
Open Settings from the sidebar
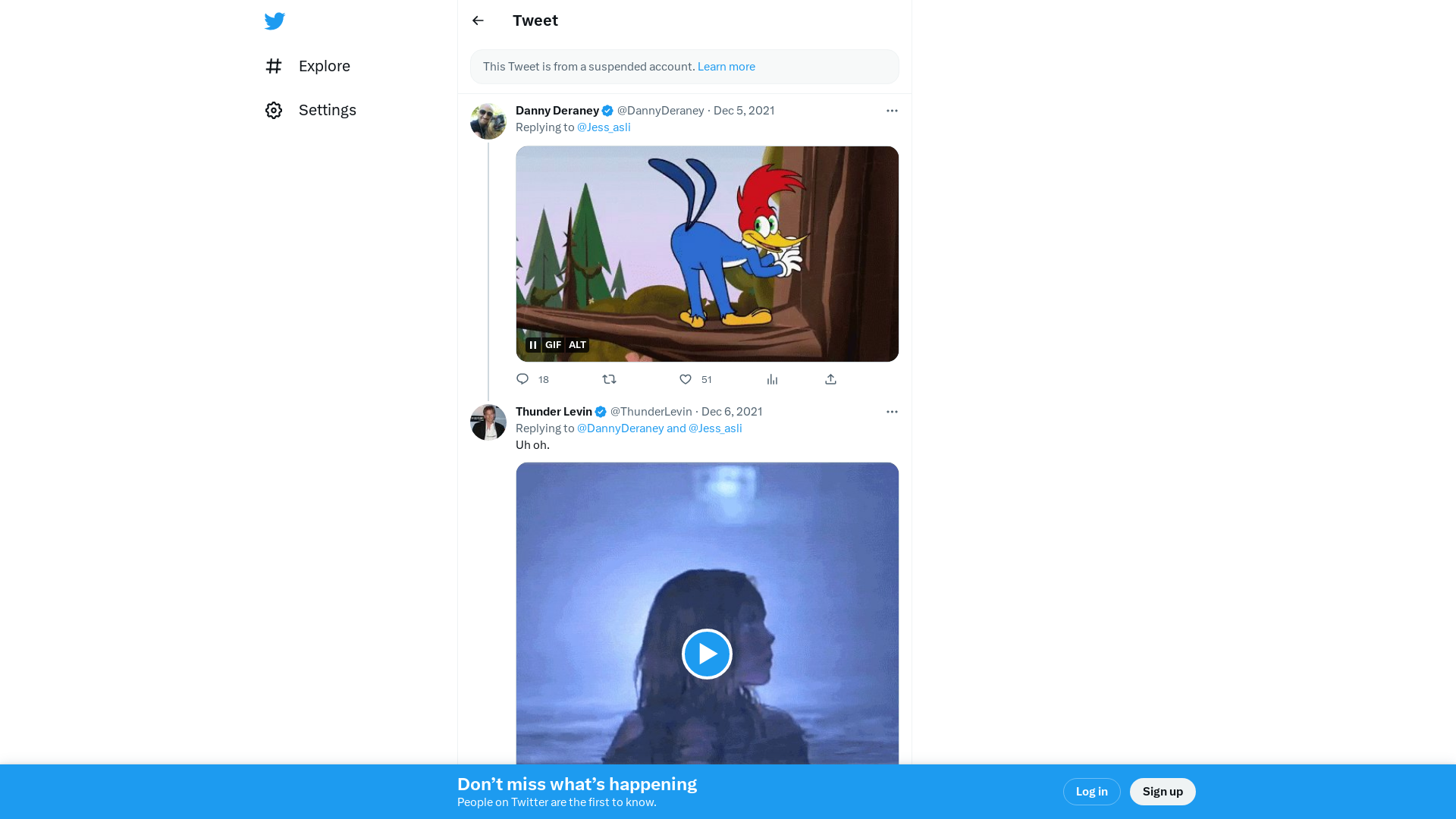(311, 110)
